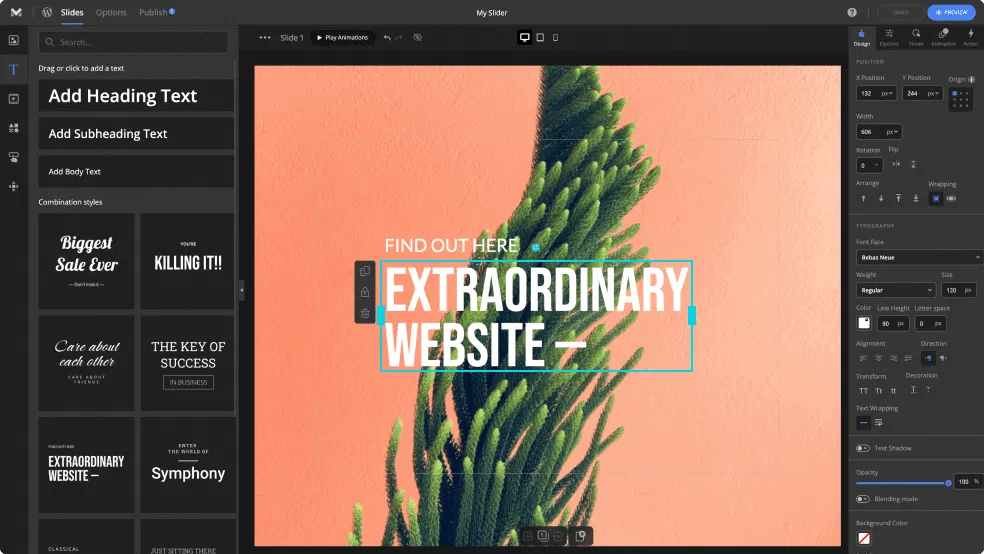Delete selected layer with trash icon
Image resolution: width=984 pixels, height=554 pixels.
point(365,313)
